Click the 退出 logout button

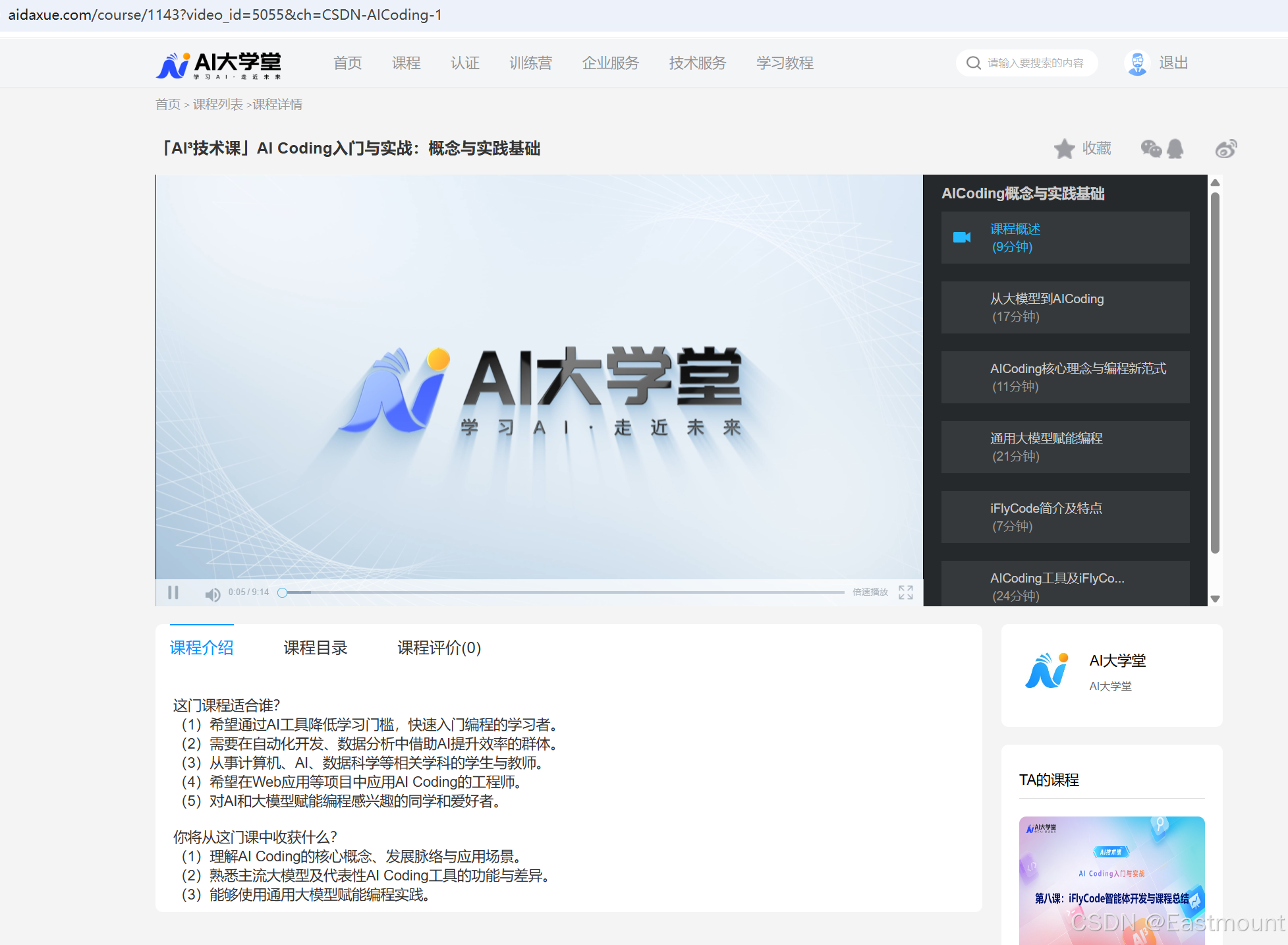point(1173,63)
